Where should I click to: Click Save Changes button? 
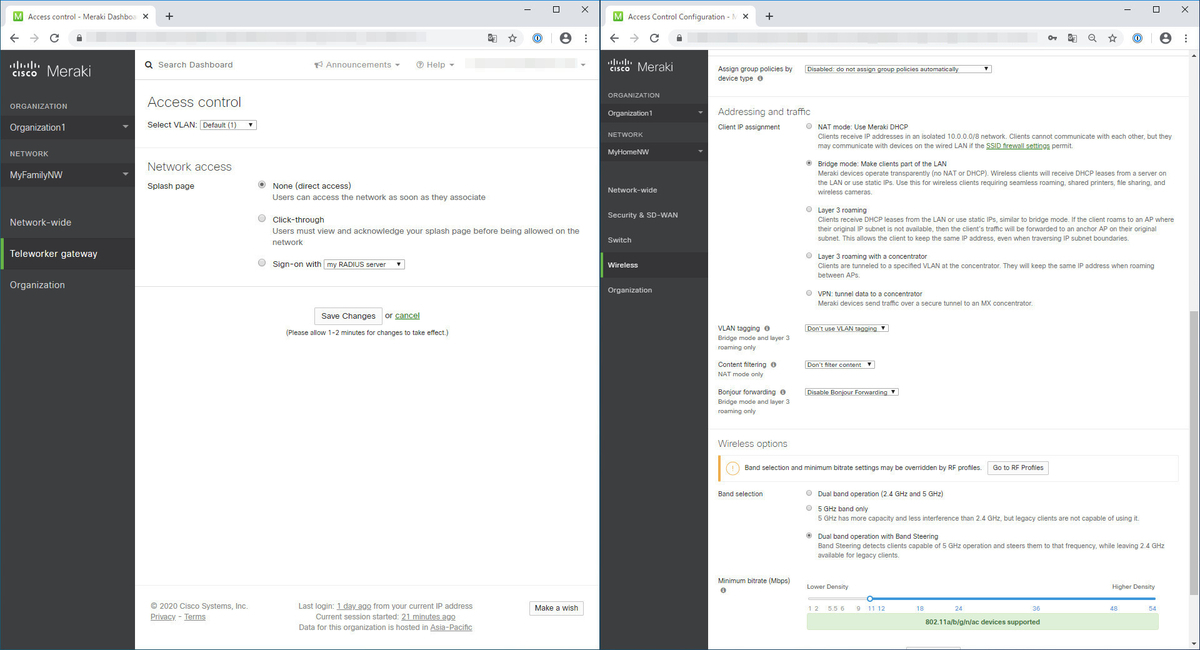click(348, 316)
